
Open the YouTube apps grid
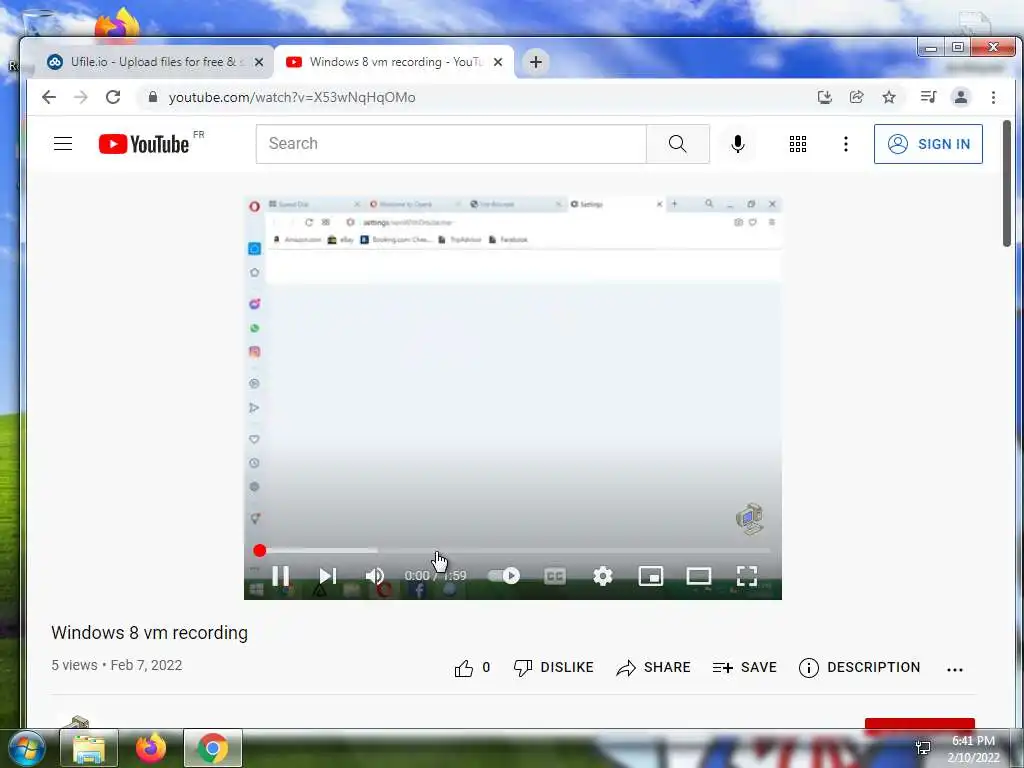(797, 144)
